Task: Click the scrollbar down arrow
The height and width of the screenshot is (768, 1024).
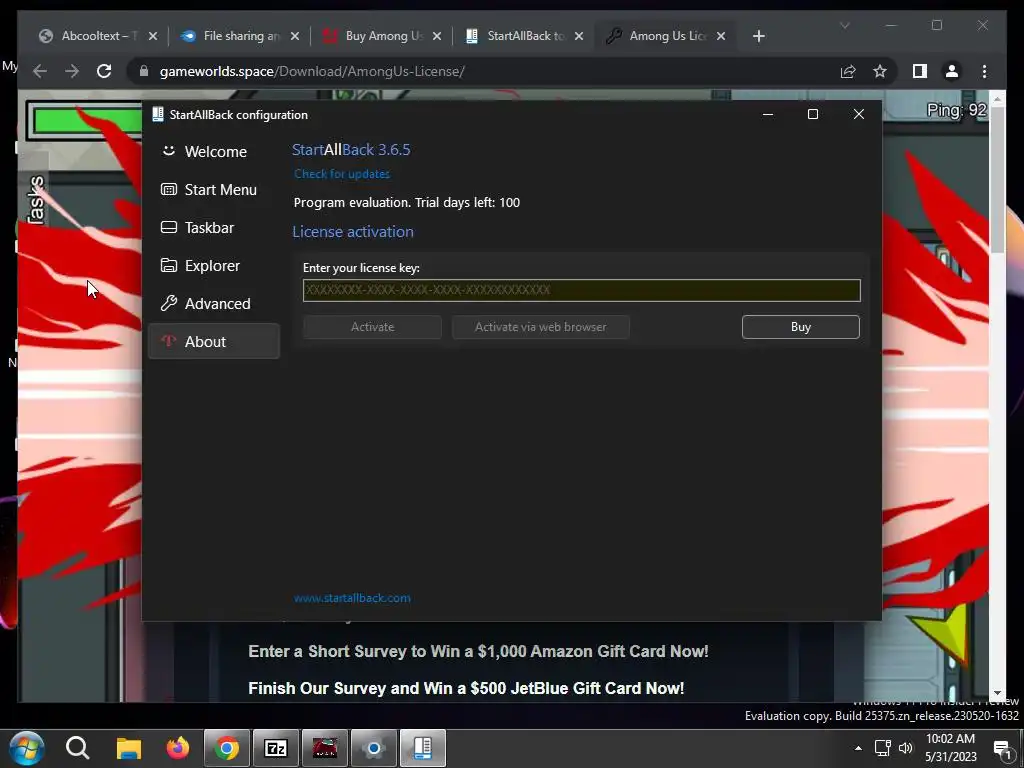Action: [997, 694]
